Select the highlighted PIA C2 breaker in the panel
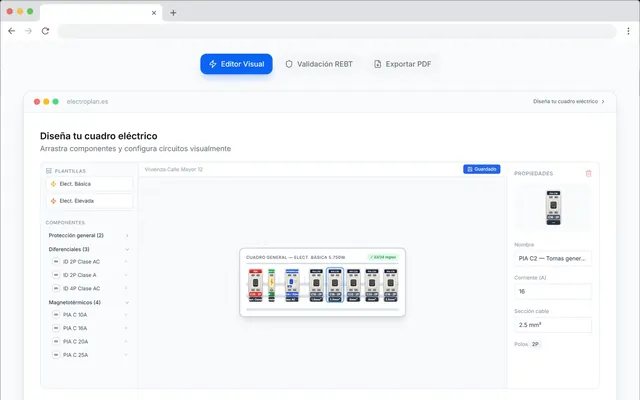The height and width of the screenshot is (400, 640). (335, 285)
